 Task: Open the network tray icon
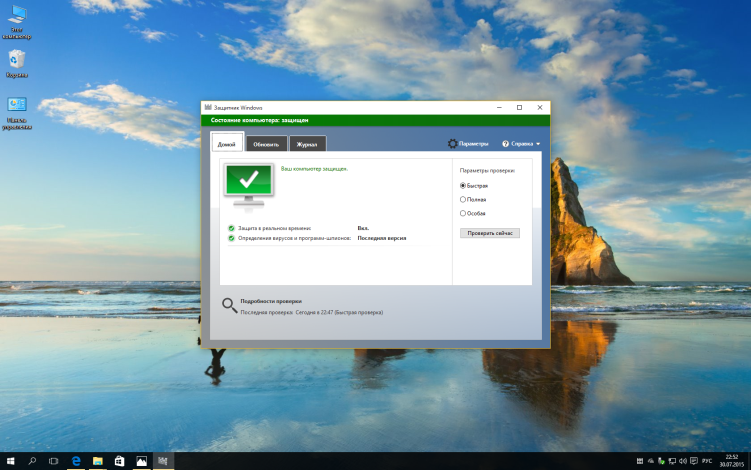click(x=672, y=461)
